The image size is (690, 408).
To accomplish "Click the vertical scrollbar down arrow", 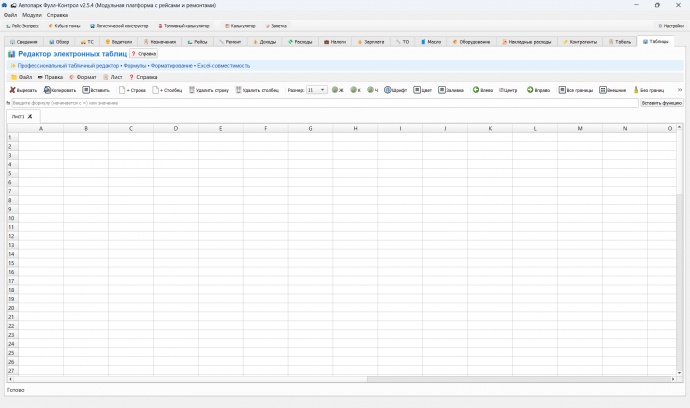I will [679, 373].
